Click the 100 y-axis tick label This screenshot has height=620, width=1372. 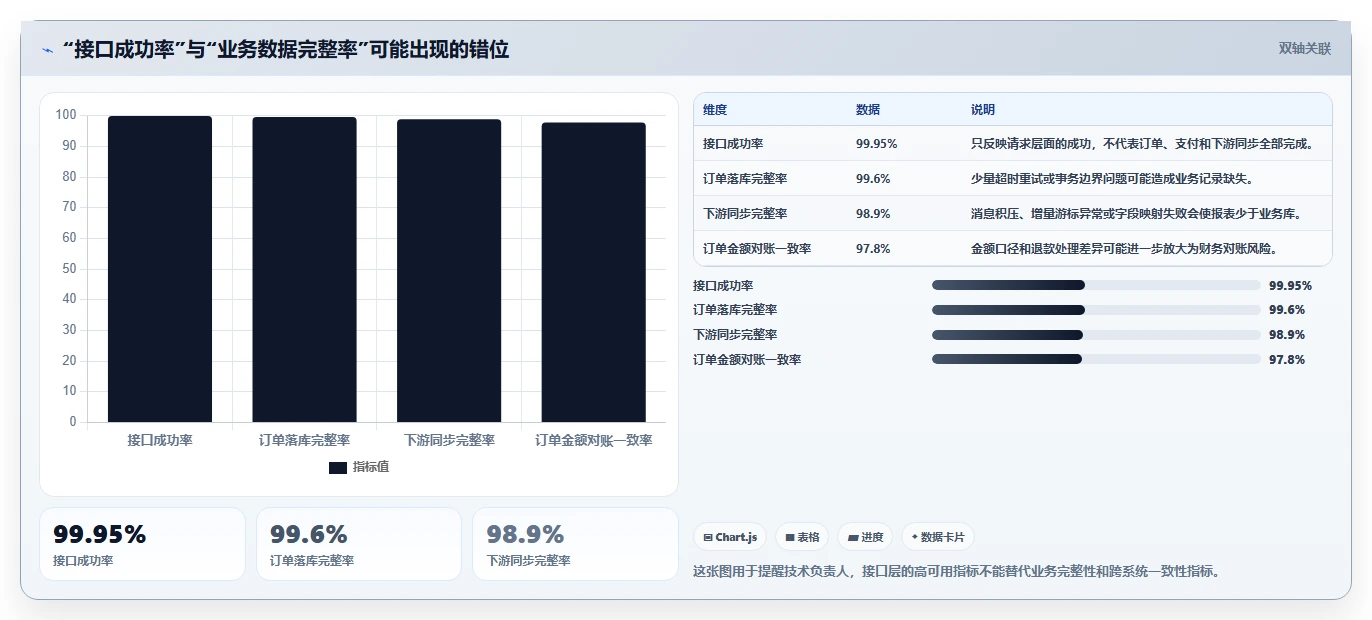tap(66, 115)
